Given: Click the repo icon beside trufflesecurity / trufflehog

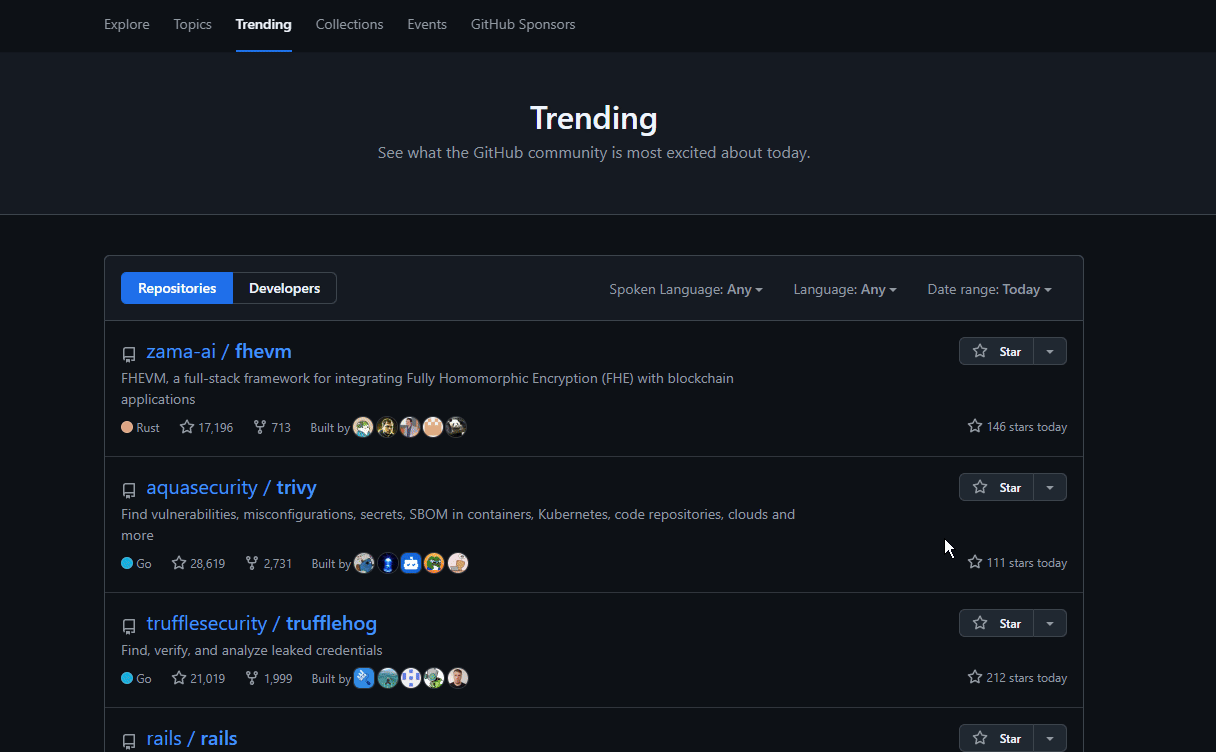Looking at the screenshot, I should coord(129,626).
